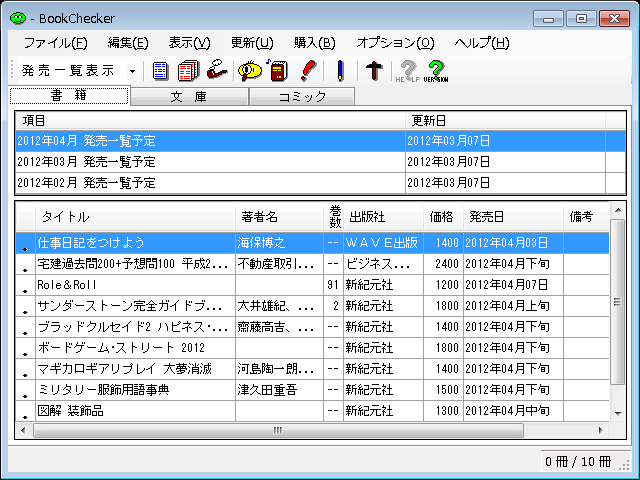640x480 pixels.
Task: Click horizontal scrollbar left arrow
Action: 23,430
